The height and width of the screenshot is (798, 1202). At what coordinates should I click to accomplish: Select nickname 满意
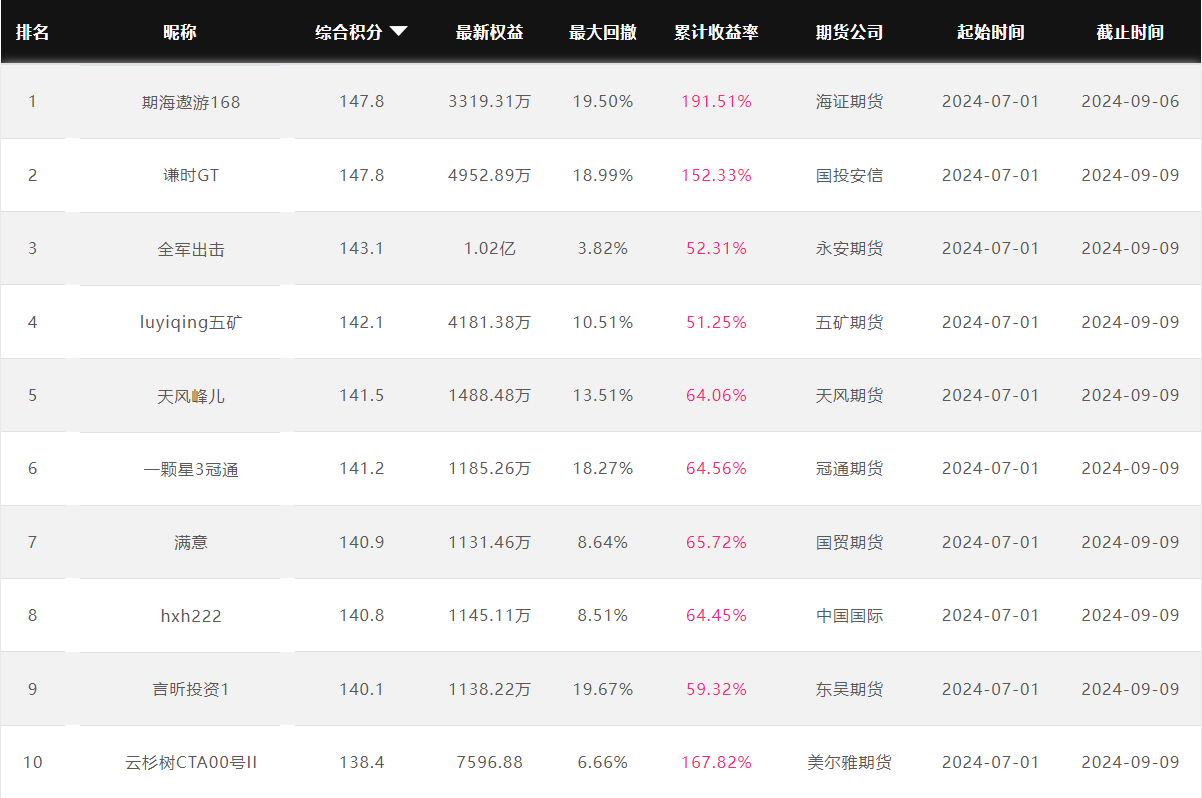(191, 542)
